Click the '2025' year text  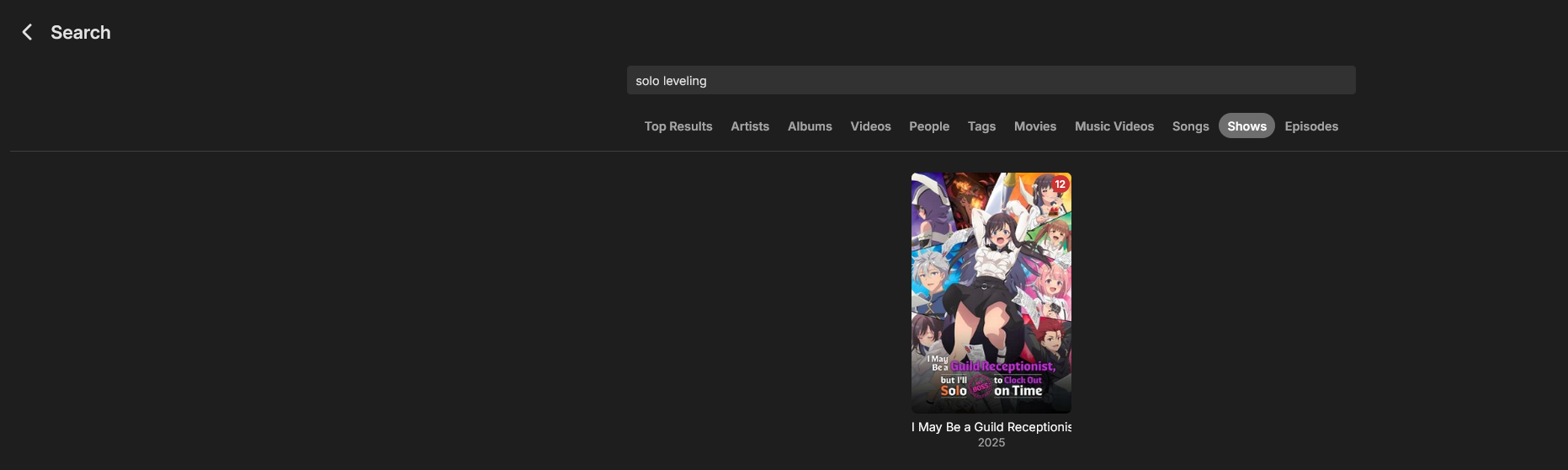tap(991, 442)
